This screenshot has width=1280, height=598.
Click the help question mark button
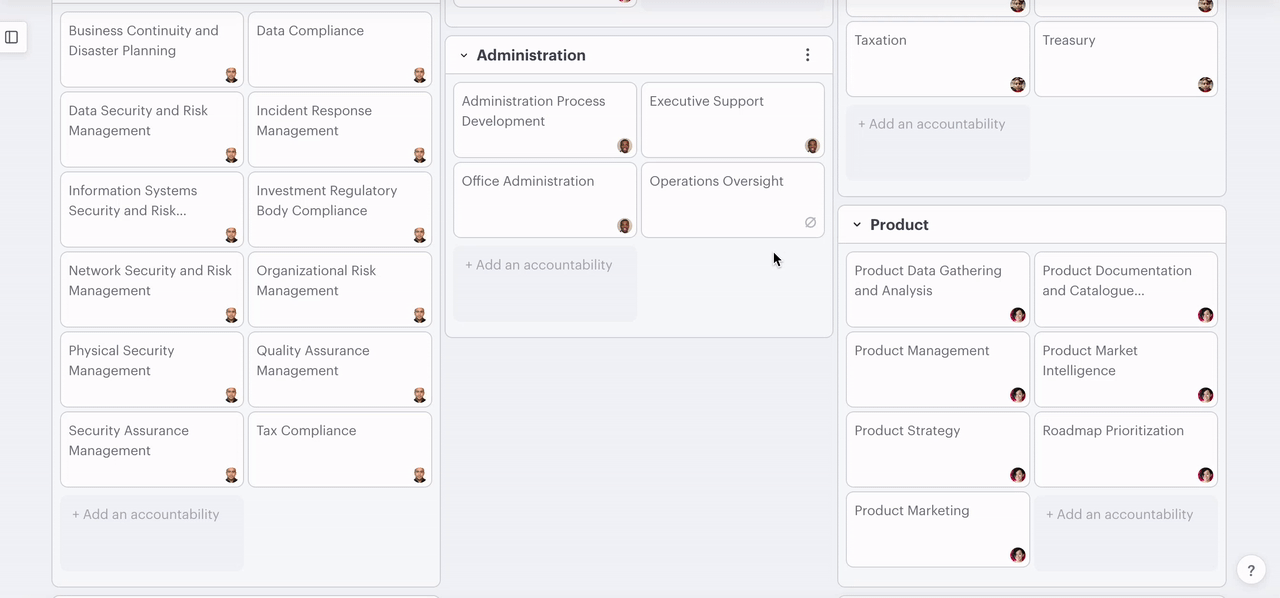click(1251, 570)
